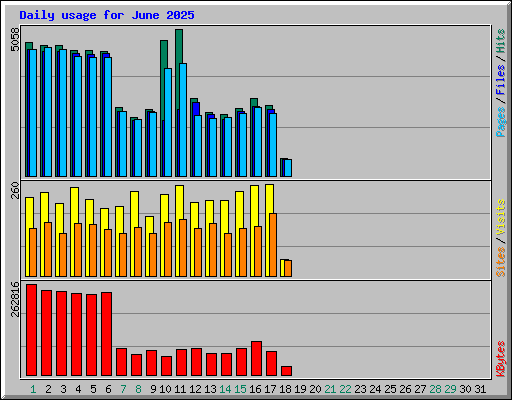The width and height of the screenshot is (512, 400).
Task: Select day 10 on the date axis
Action: [x=165, y=389]
